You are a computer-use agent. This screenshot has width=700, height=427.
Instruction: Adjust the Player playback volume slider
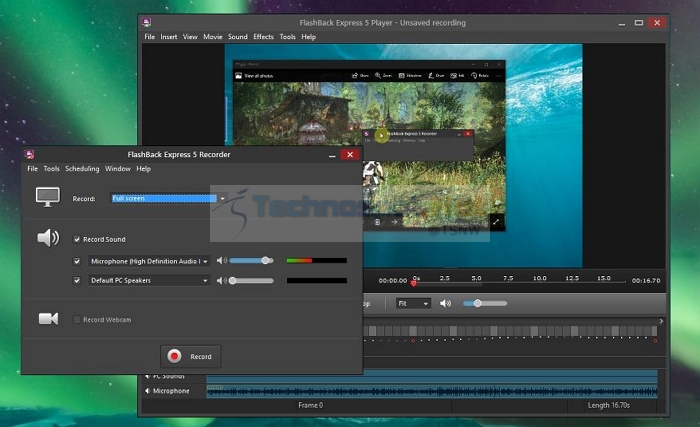coord(485,303)
